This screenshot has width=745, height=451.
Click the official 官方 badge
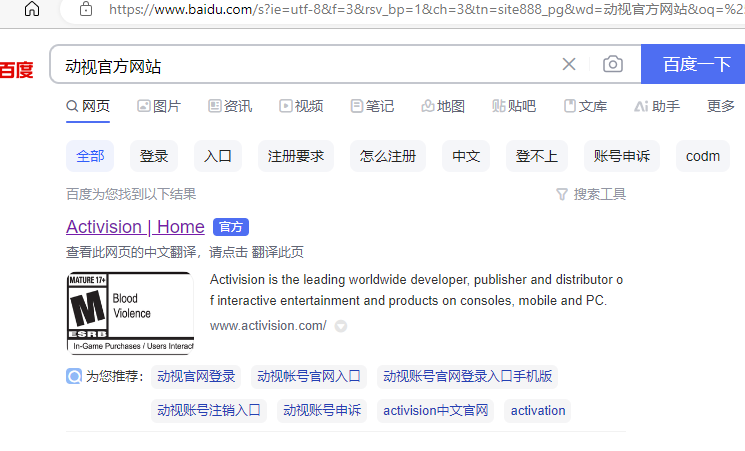tap(230, 227)
